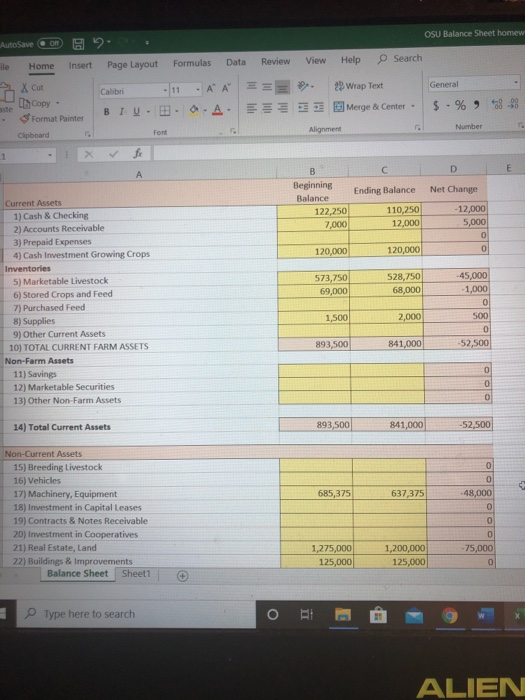This screenshot has width=525, height=700.
Task: Click the Copy button
Action: pos(35,103)
